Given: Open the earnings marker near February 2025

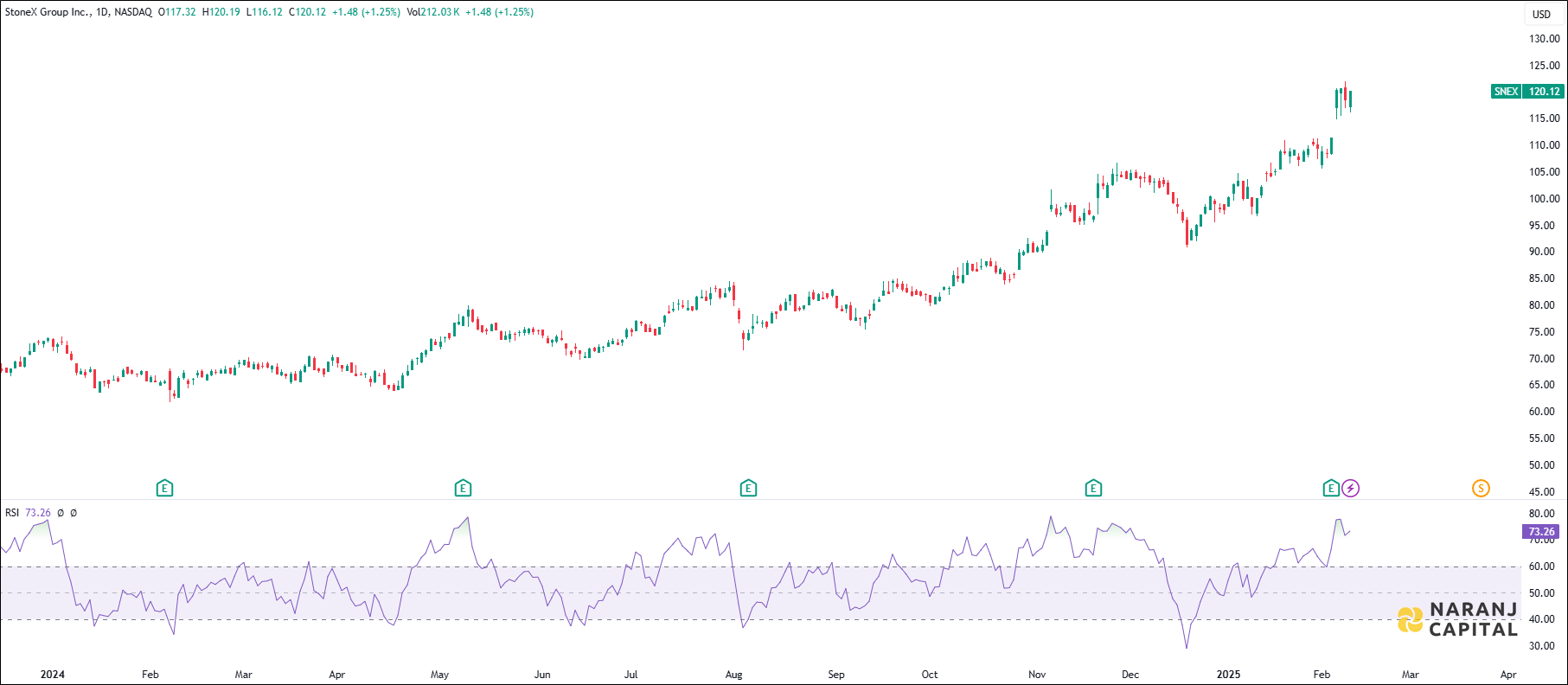Looking at the screenshot, I should (1331, 489).
